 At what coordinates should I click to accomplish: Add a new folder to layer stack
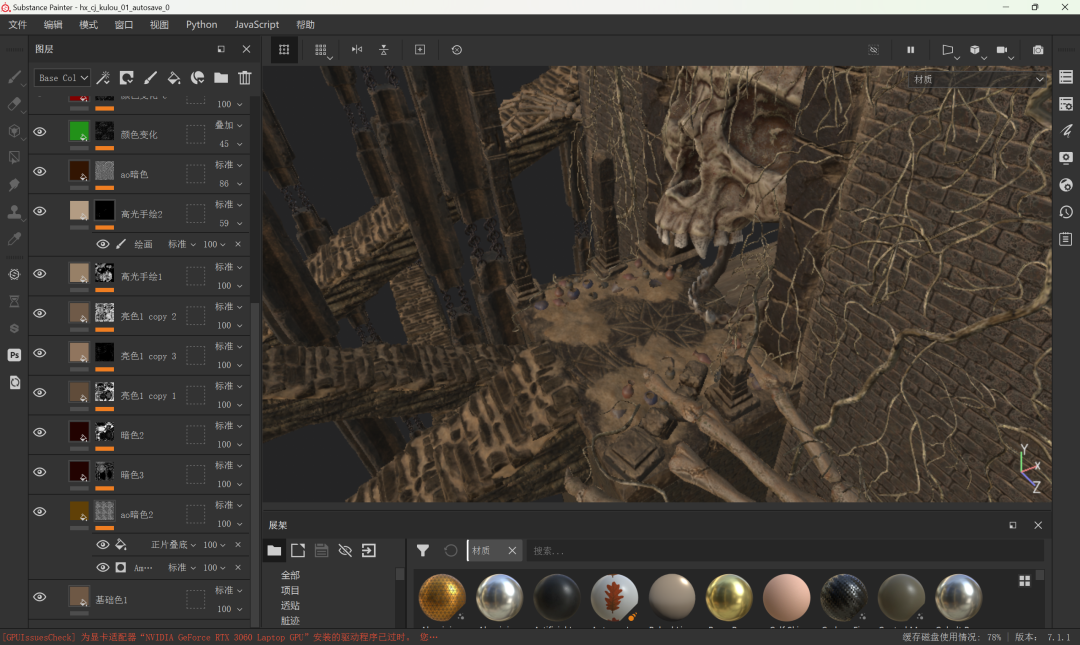(221, 78)
